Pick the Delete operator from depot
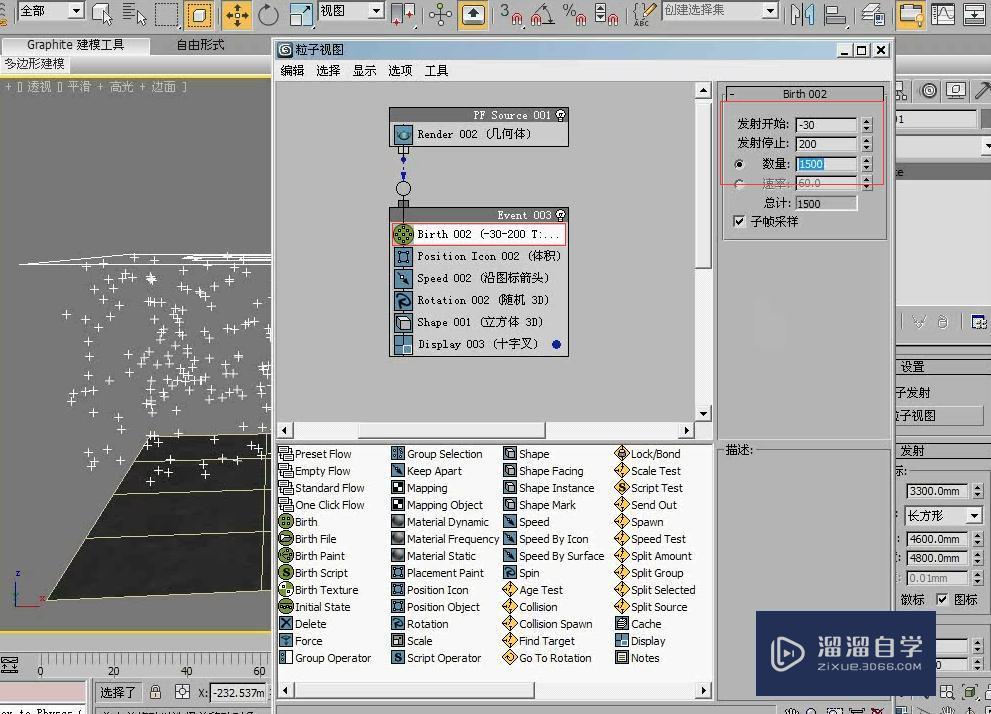 303,624
